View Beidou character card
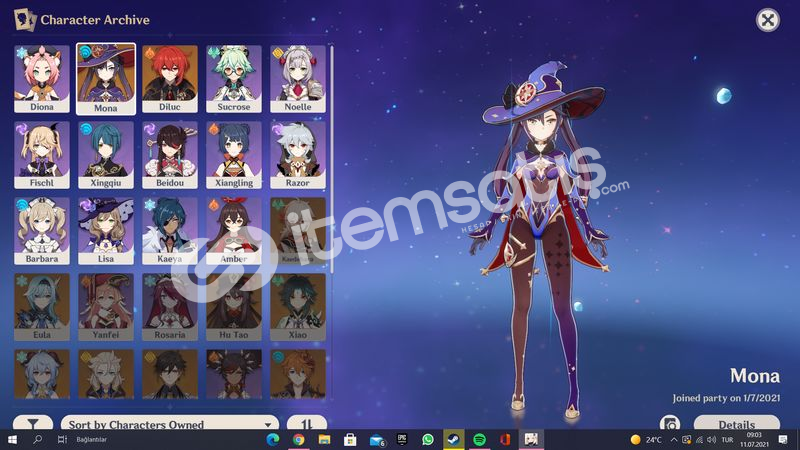The width and height of the screenshot is (800, 450). click(x=170, y=155)
